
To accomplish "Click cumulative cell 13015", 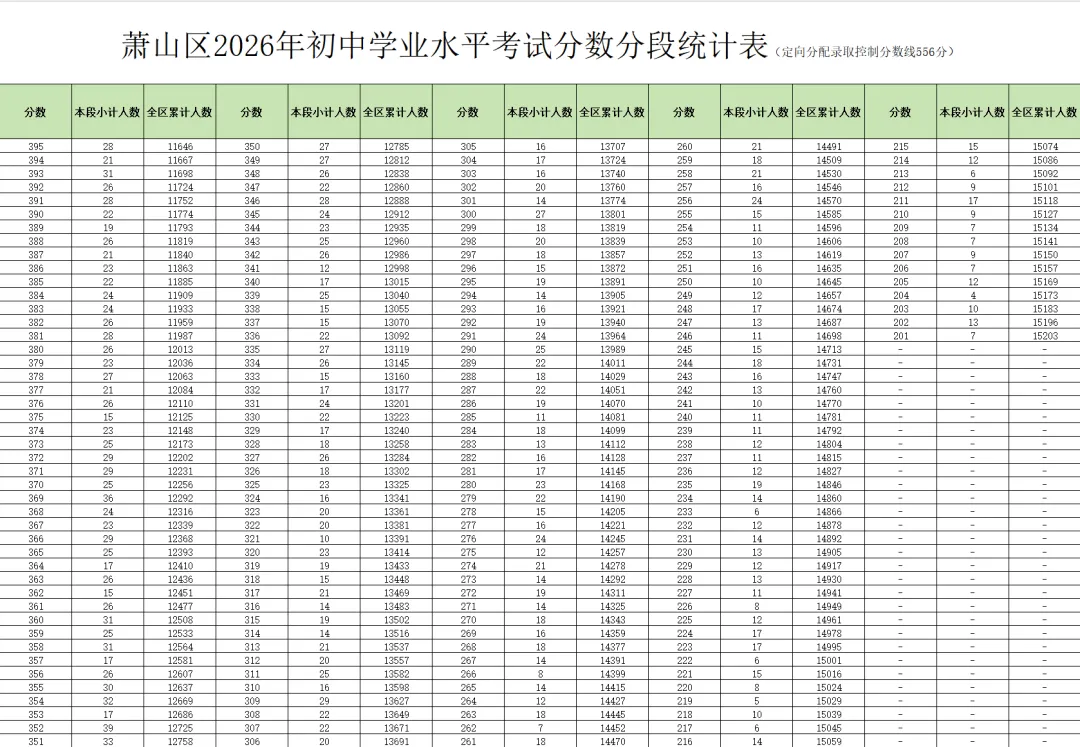I will tap(397, 282).
